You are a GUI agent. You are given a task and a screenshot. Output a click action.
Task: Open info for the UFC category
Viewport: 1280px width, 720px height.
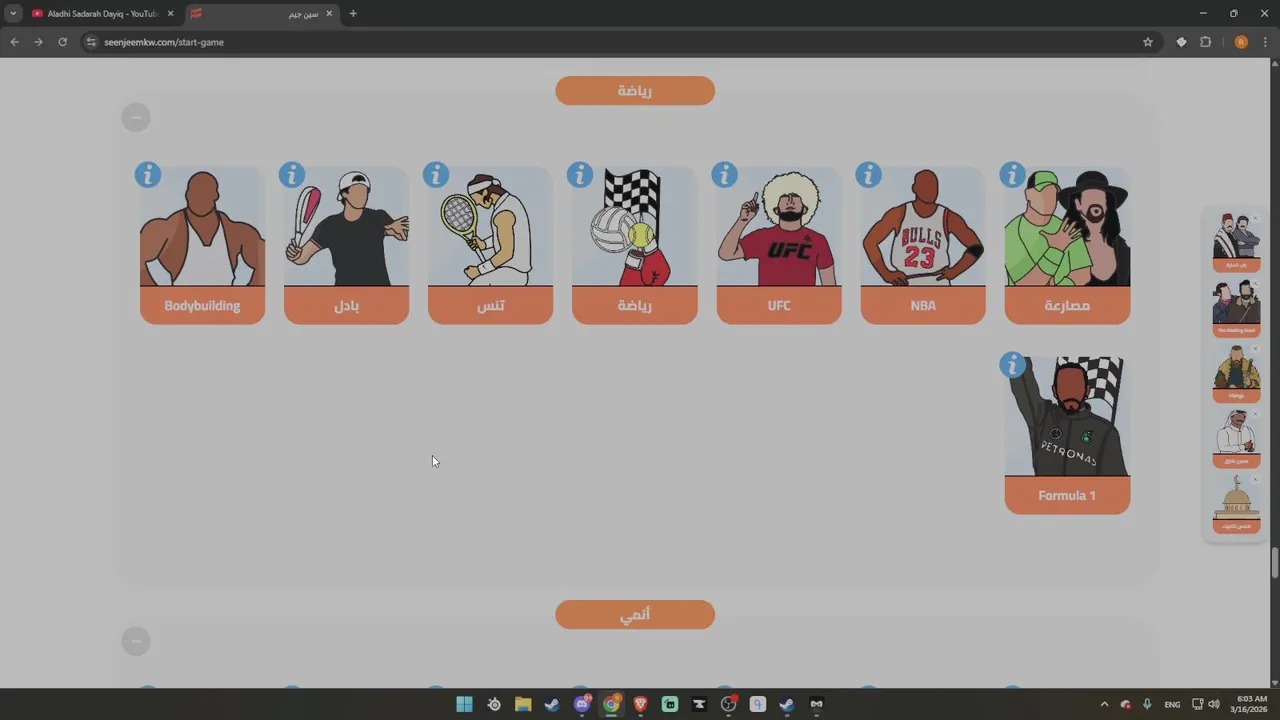click(724, 175)
